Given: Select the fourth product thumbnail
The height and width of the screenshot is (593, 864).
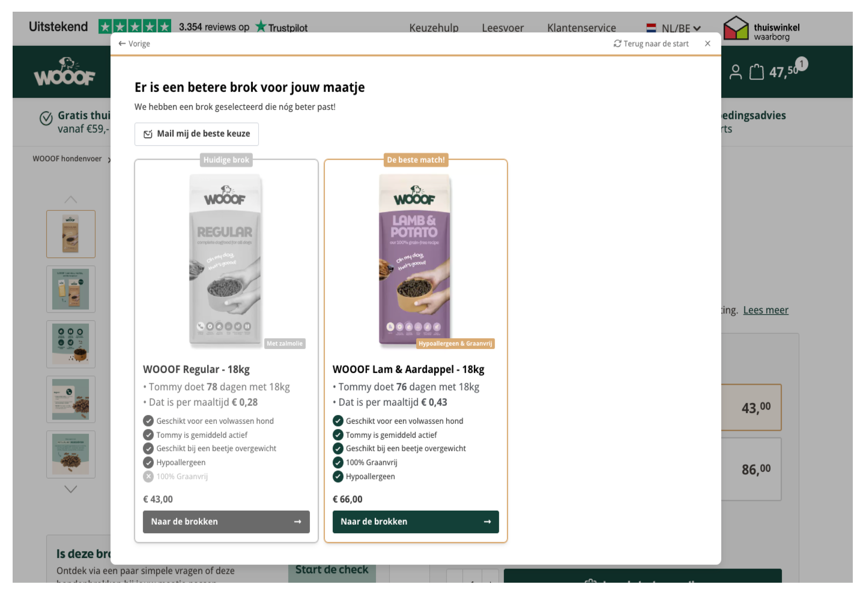Looking at the screenshot, I should (x=71, y=399).
